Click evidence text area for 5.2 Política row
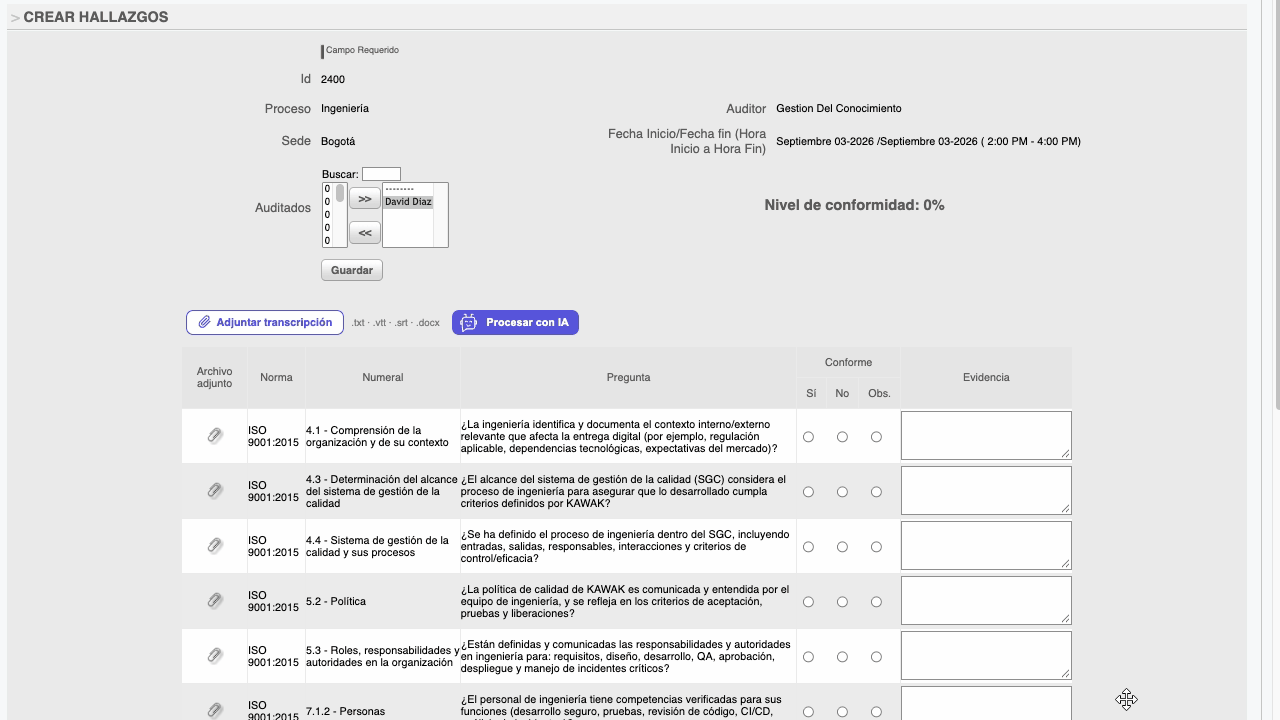1280x720 pixels. click(x=986, y=601)
